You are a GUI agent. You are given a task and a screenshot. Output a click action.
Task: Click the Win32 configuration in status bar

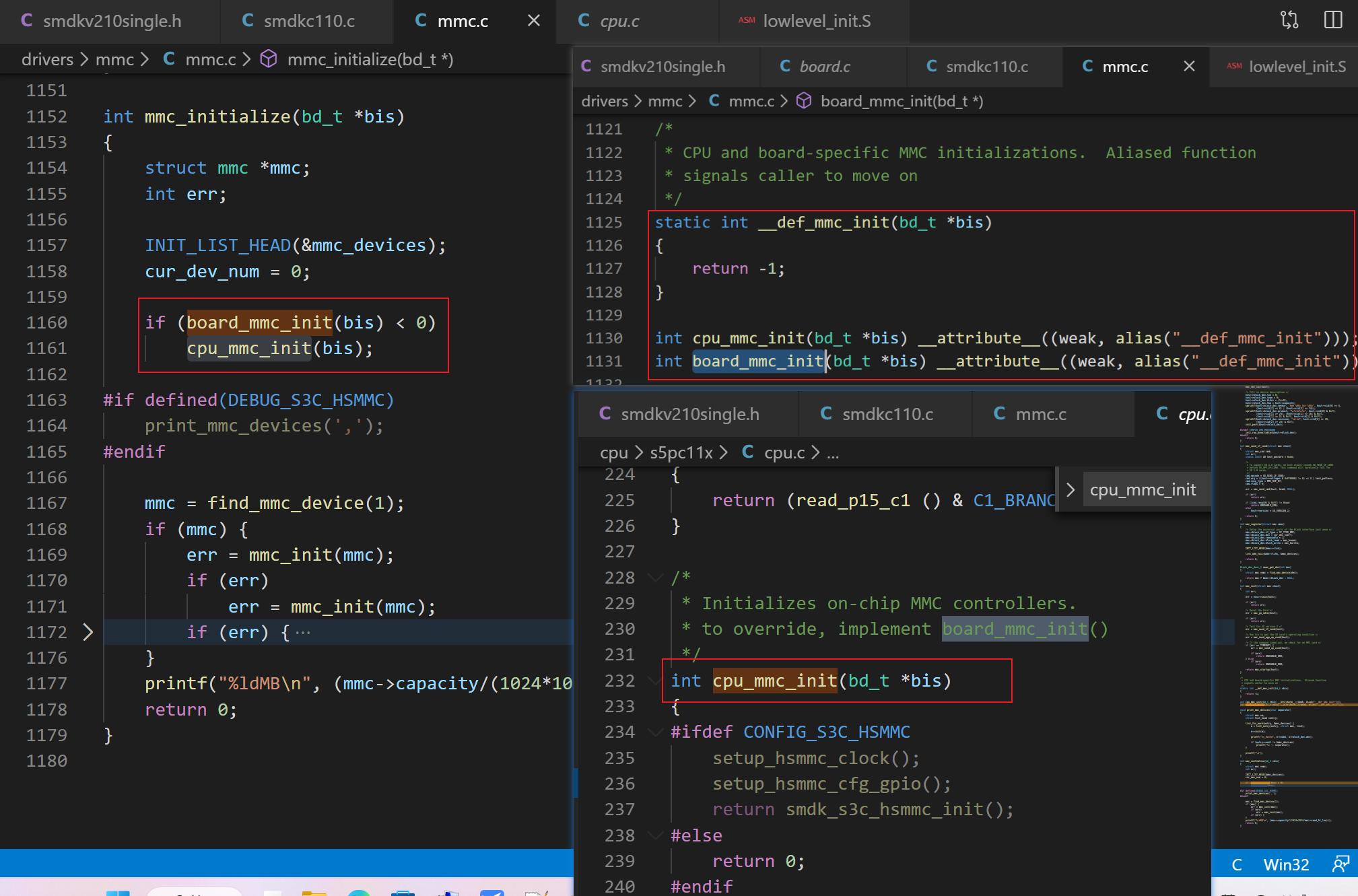click(1285, 864)
